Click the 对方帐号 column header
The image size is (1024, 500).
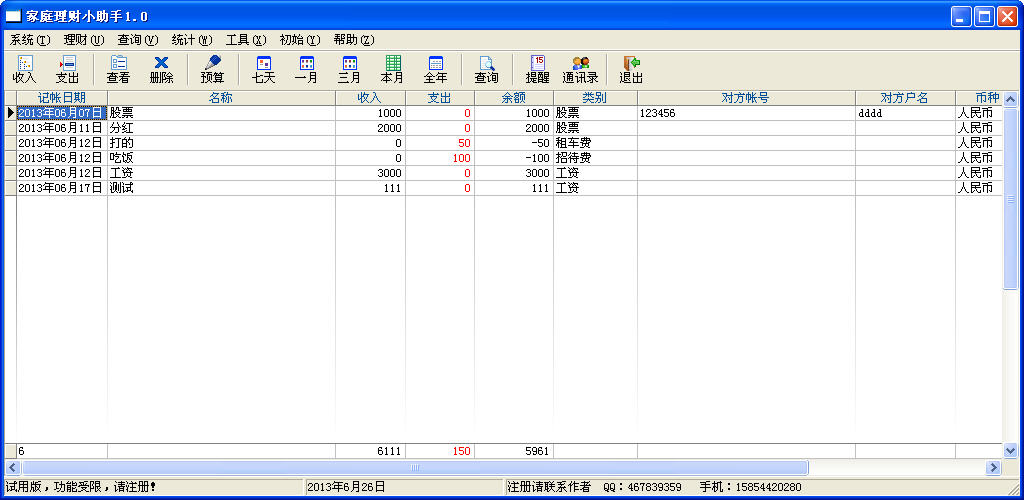click(x=746, y=98)
